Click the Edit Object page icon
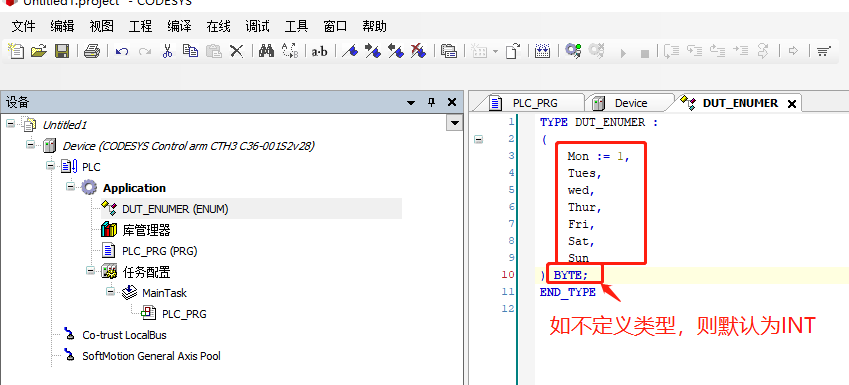Screen dimensions: 849x385 click(x=512, y=51)
